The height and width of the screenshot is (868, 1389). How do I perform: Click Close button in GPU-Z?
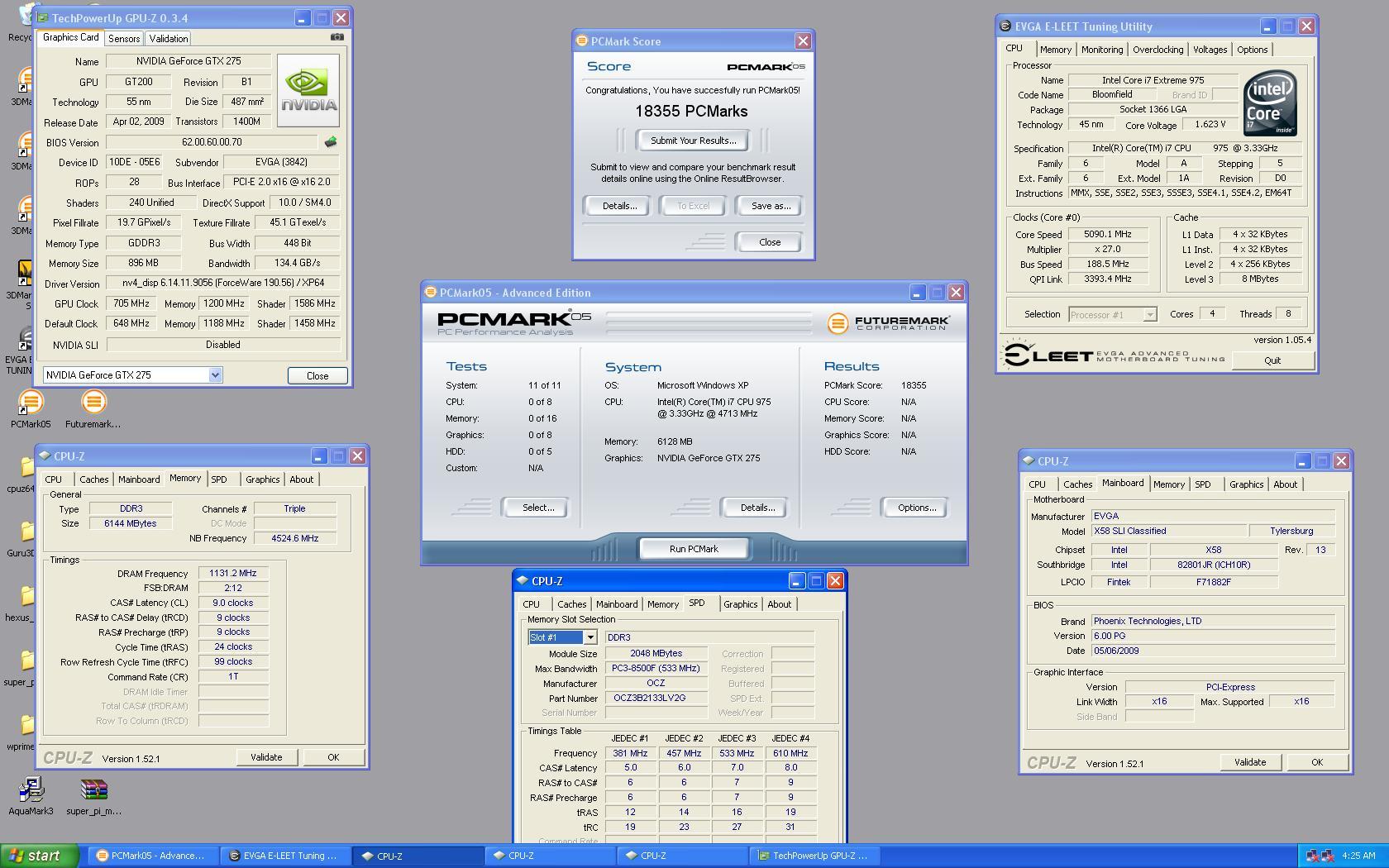point(317,375)
